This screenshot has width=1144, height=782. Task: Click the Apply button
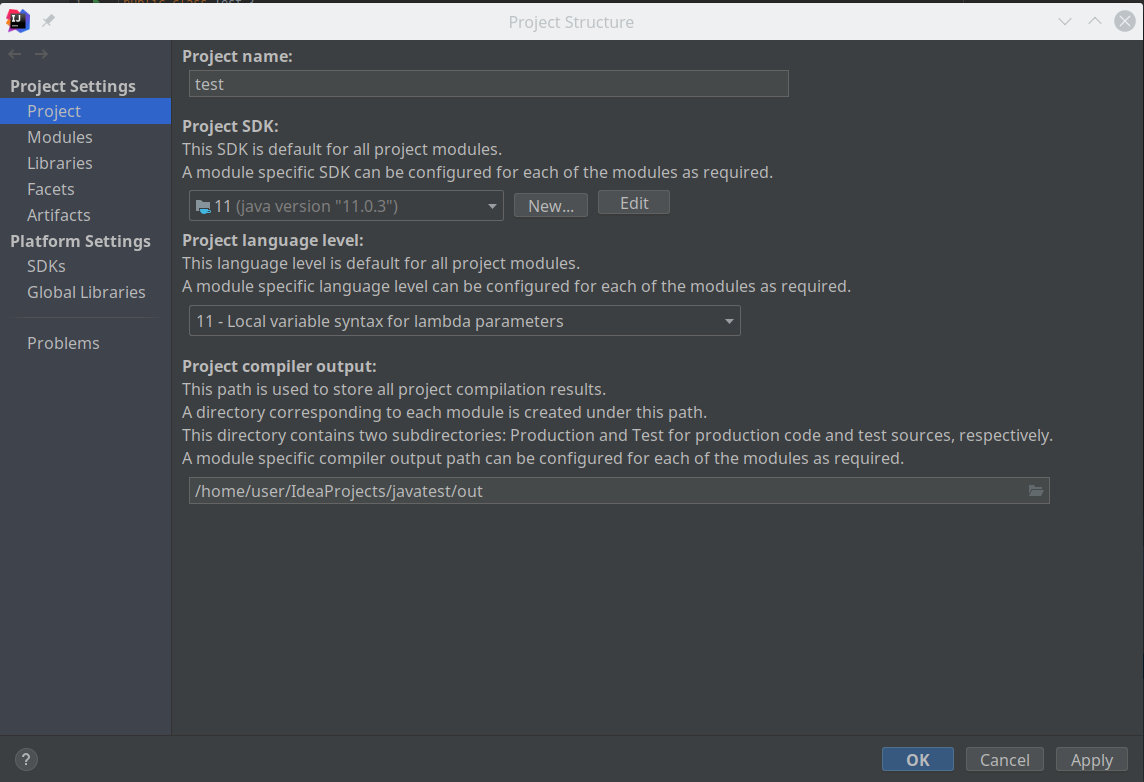pos(1091,759)
